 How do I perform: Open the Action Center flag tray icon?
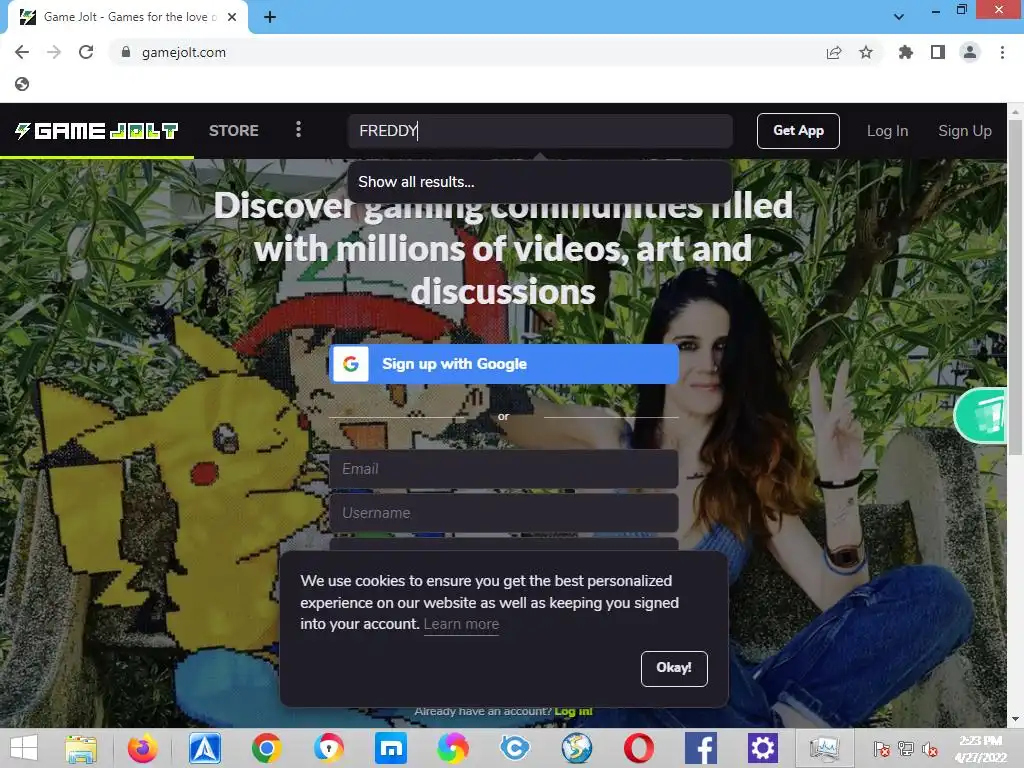882,749
